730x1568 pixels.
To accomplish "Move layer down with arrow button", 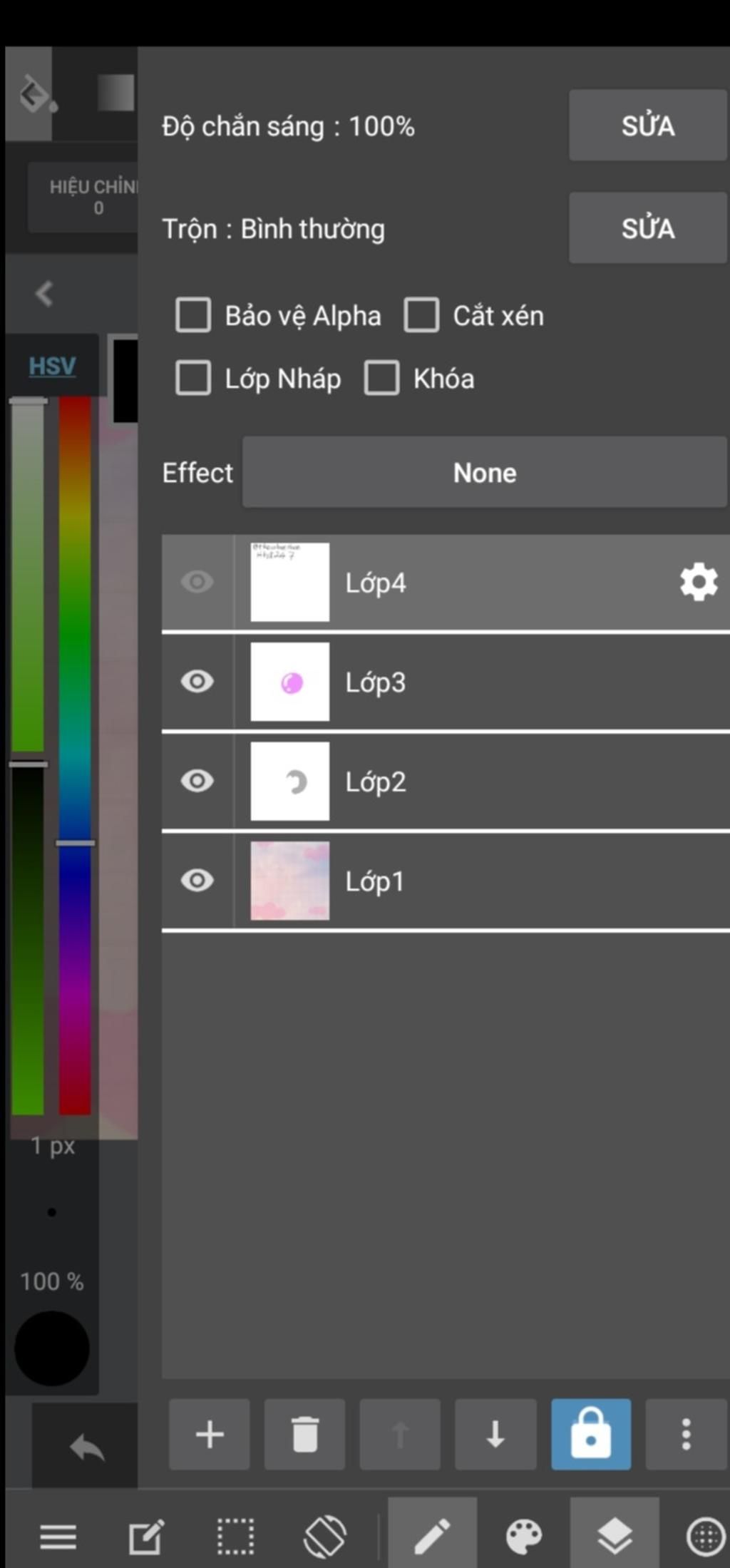I will [x=495, y=1434].
